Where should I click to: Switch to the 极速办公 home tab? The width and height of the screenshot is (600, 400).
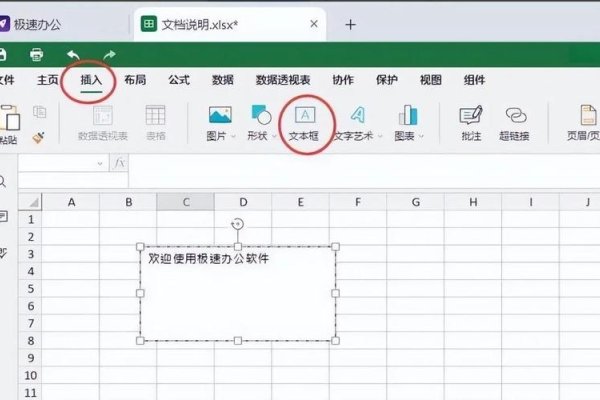point(31,25)
